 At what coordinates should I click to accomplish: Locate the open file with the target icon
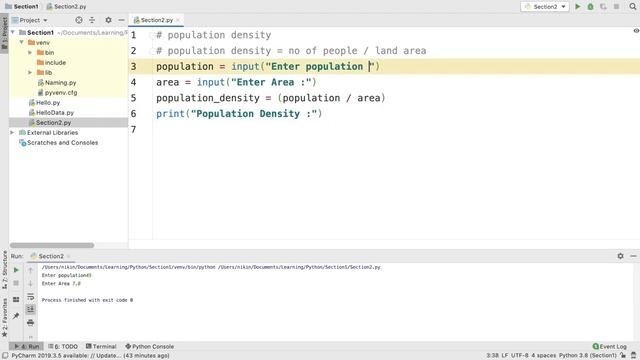(79, 20)
